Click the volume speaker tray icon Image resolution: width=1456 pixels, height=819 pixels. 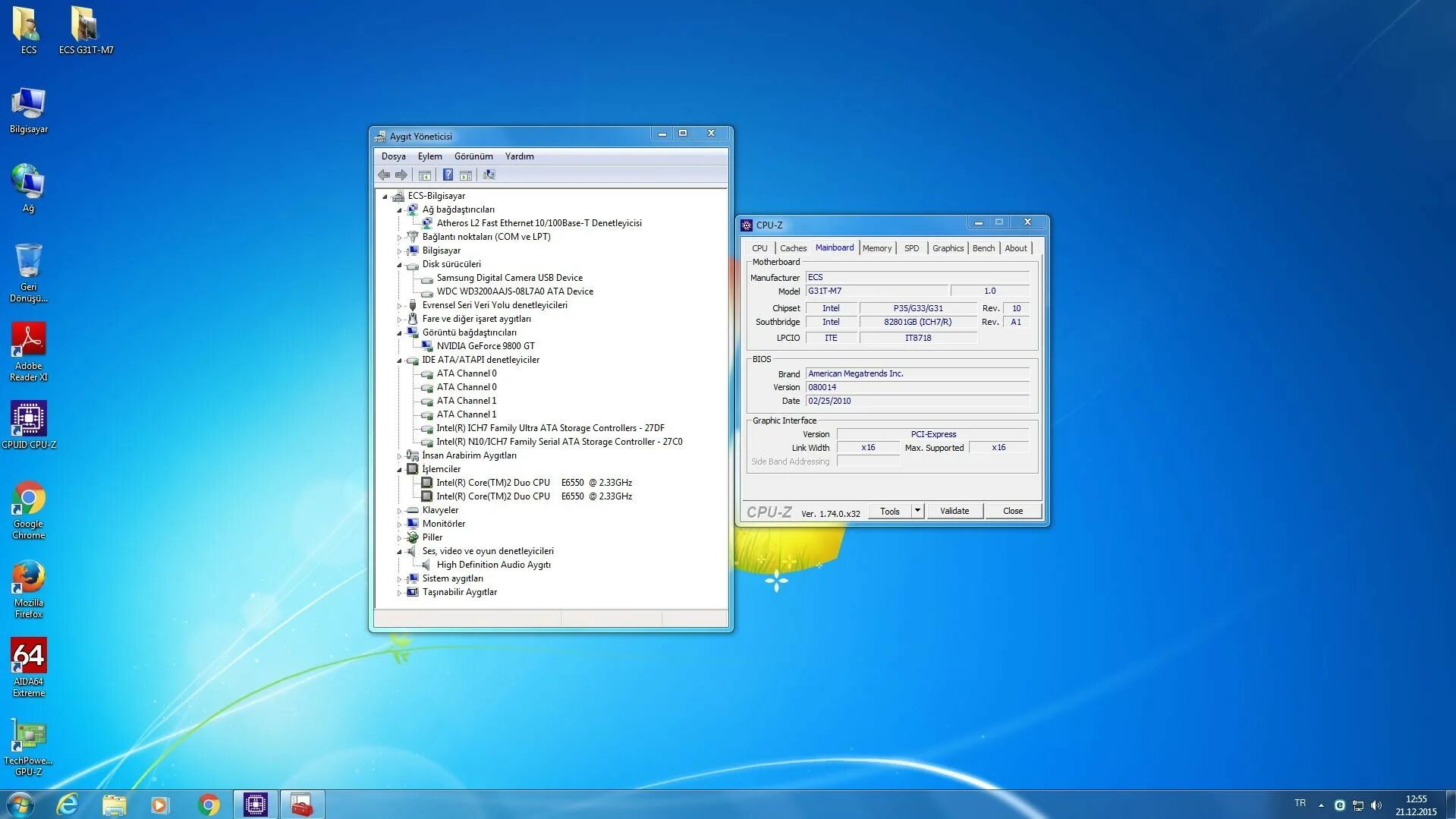(1376, 805)
